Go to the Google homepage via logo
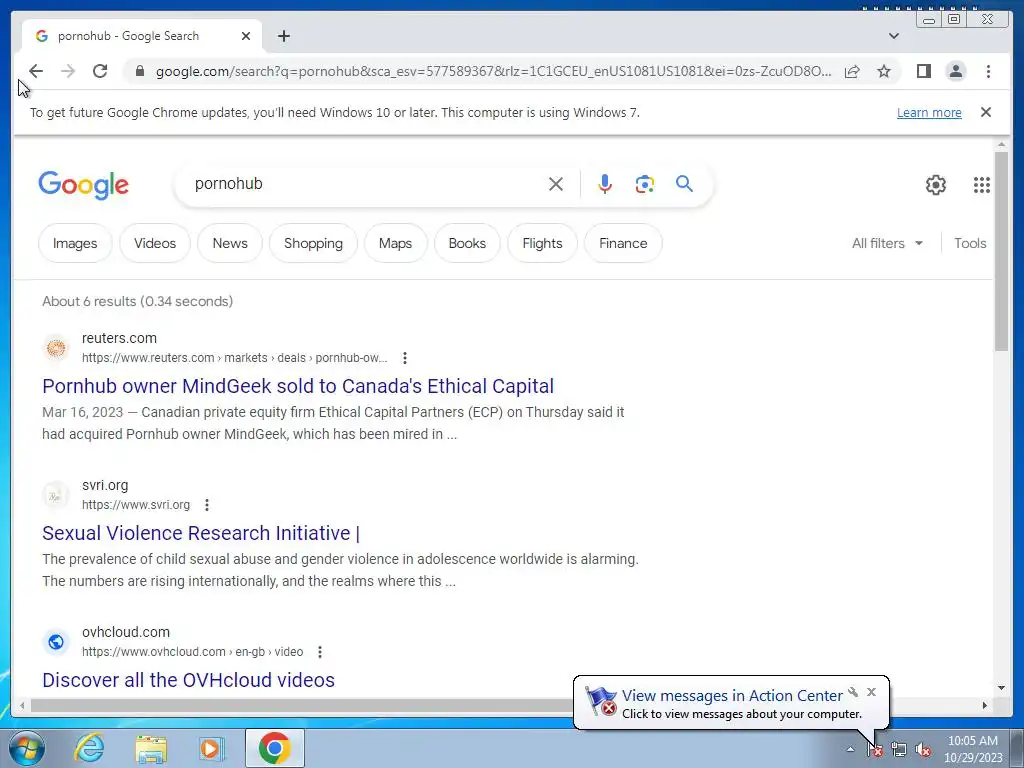The image size is (1024, 768). pyautogui.click(x=84, y=185)
